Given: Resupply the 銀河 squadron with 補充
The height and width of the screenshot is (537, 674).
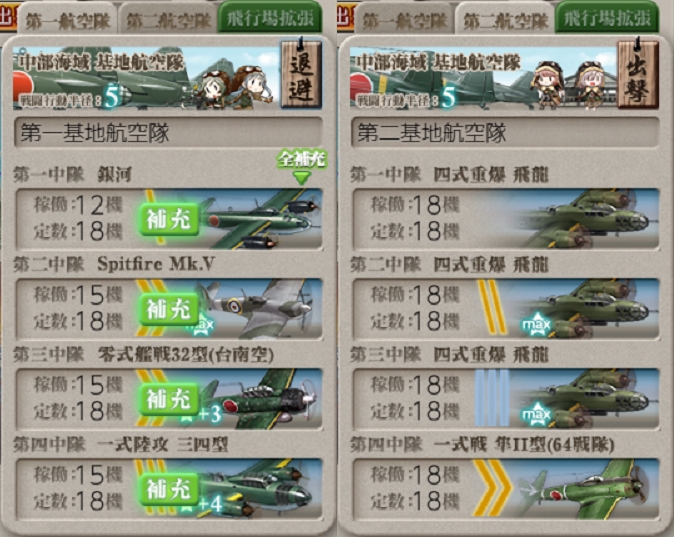Looking at the screenshot, I should click(169, 219).
